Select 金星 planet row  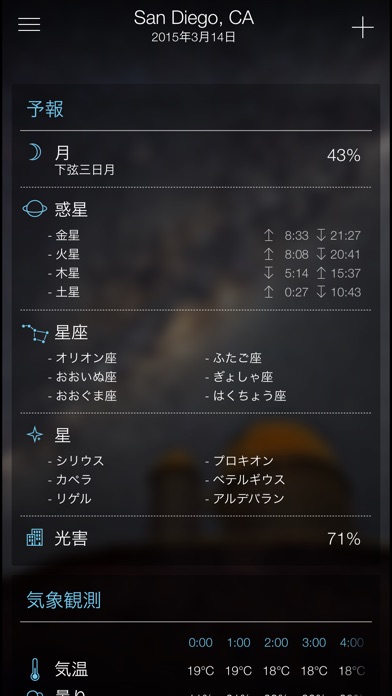(x=204, y=235)
